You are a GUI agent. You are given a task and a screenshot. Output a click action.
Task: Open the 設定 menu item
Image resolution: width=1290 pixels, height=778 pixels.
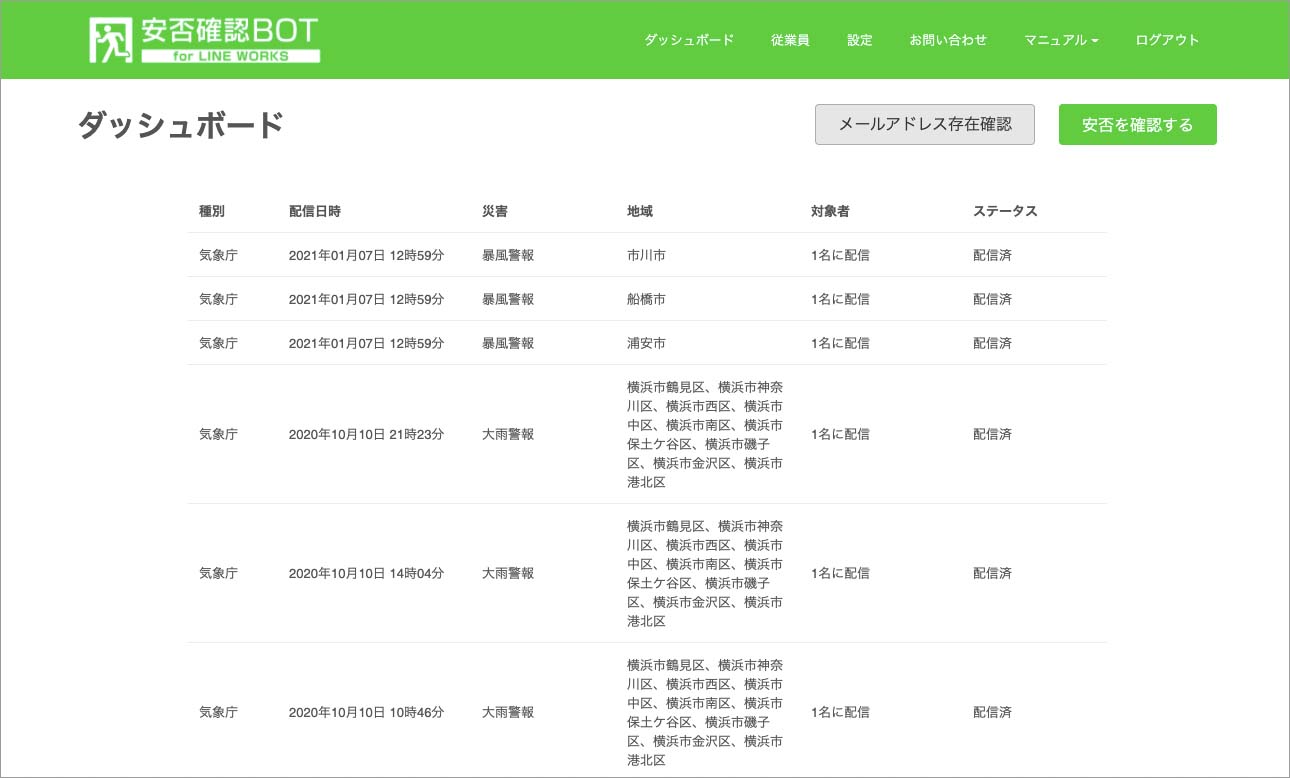pyautogui.click(x=859, y=40)
